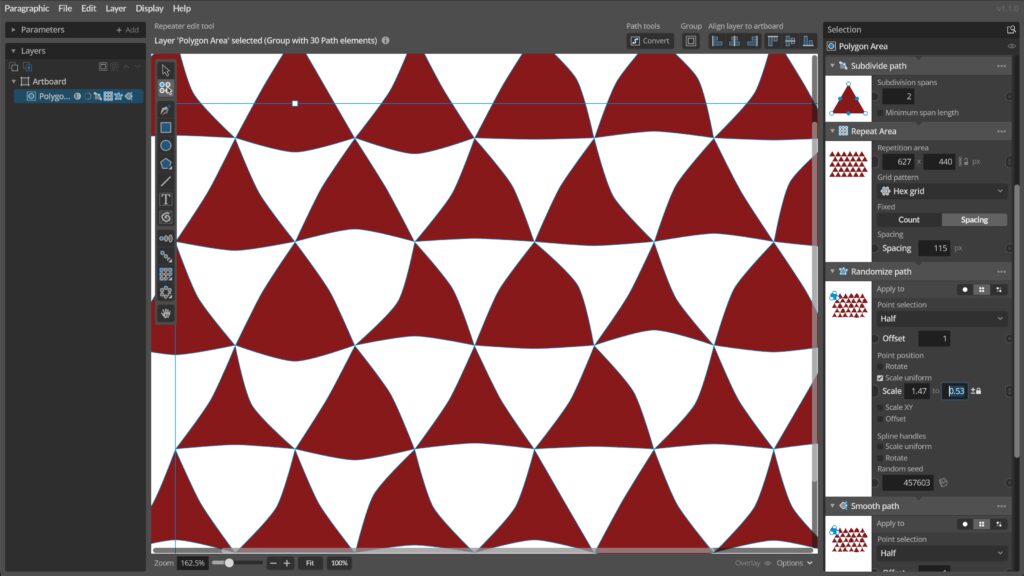This screenshot has height=576, width=1024.
Task: Select the Hand pan tool
Action: [166, 313]
